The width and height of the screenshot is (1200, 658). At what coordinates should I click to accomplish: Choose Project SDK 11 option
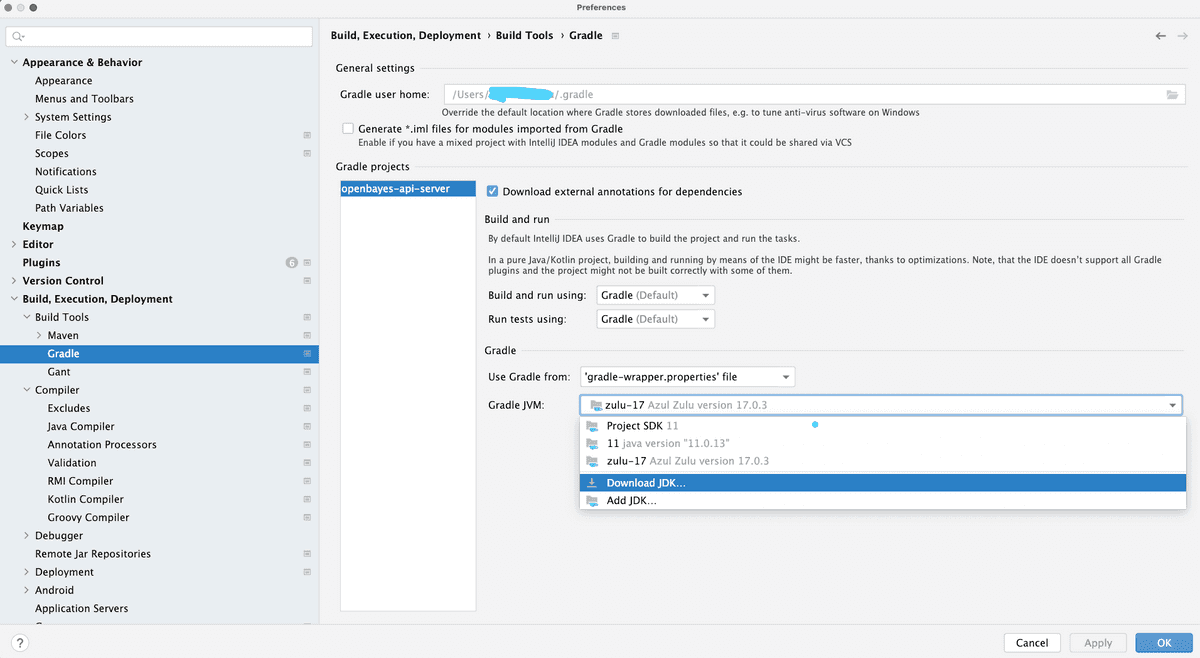pos(642,425)
